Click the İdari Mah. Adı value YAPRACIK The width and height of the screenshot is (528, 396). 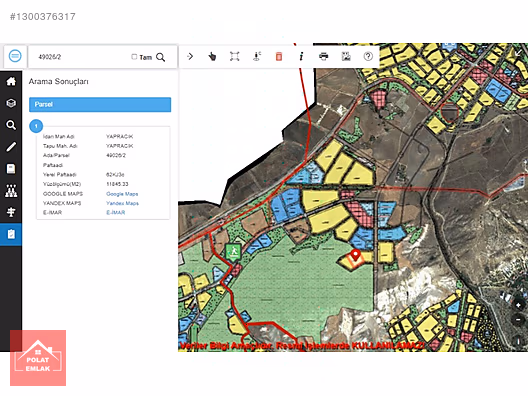(x=120, y=136)
